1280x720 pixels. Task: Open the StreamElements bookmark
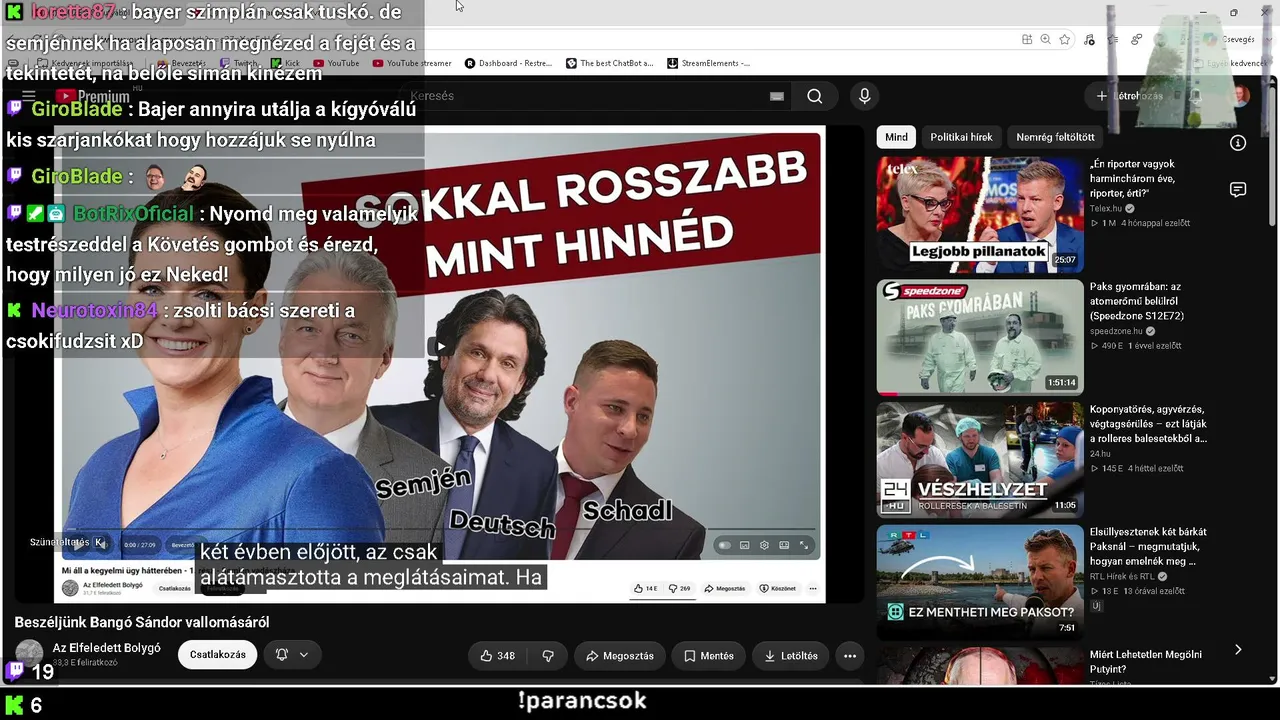(708, 63)
